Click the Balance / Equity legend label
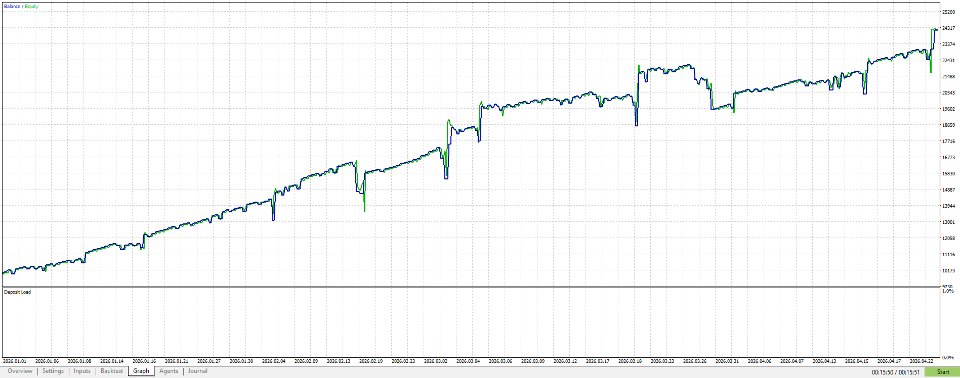The width and height of the screenshot is (960, 378). tap(20, 6)
